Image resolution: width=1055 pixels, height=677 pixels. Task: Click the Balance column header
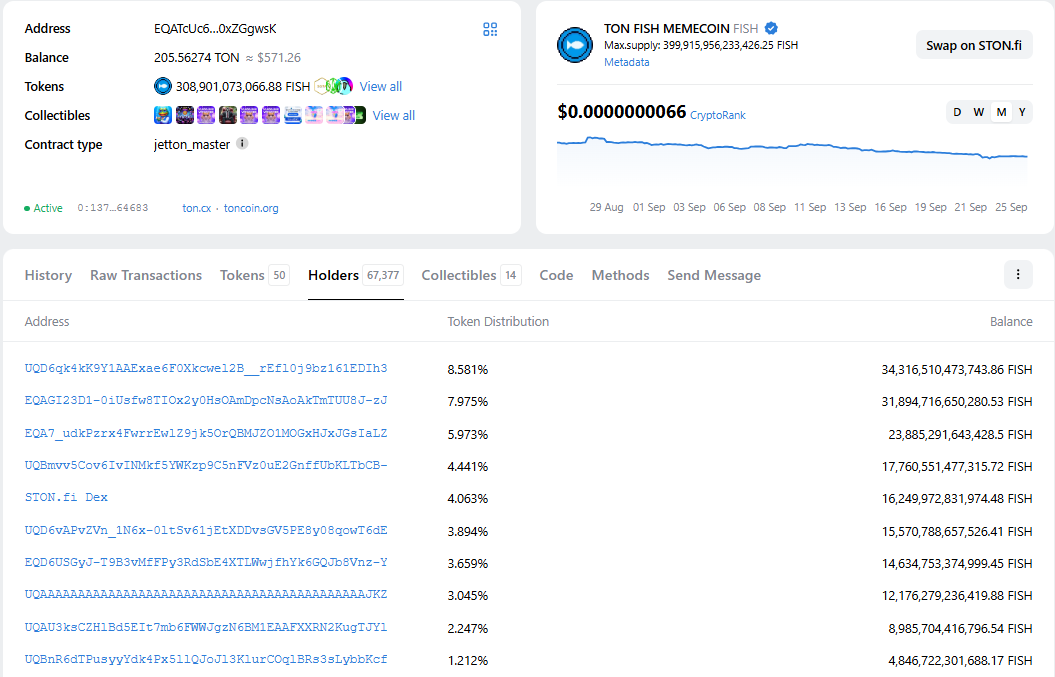point(1011,322)
